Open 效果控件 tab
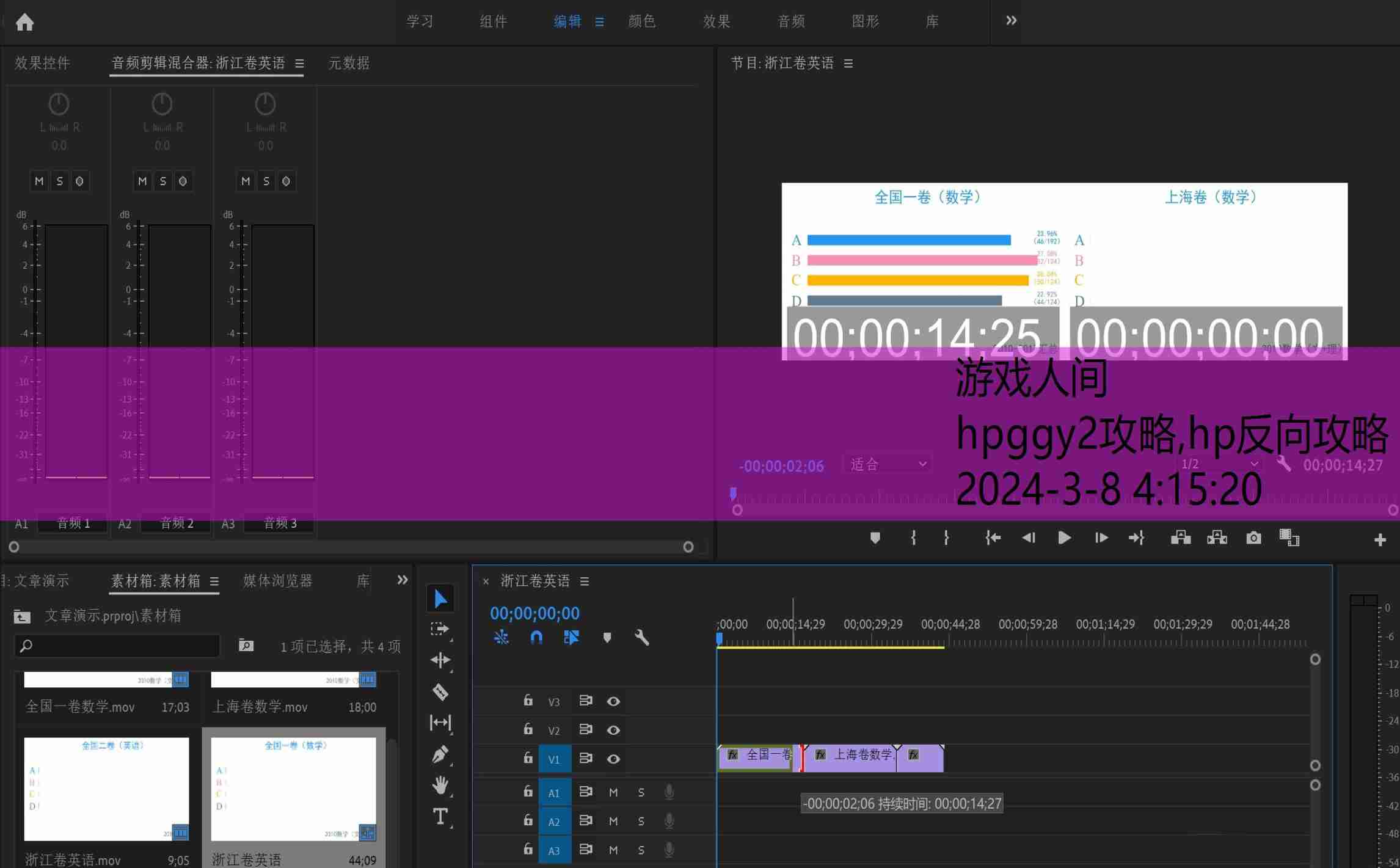This screenshot has width=1400, height=868. [x=43, y=63]
